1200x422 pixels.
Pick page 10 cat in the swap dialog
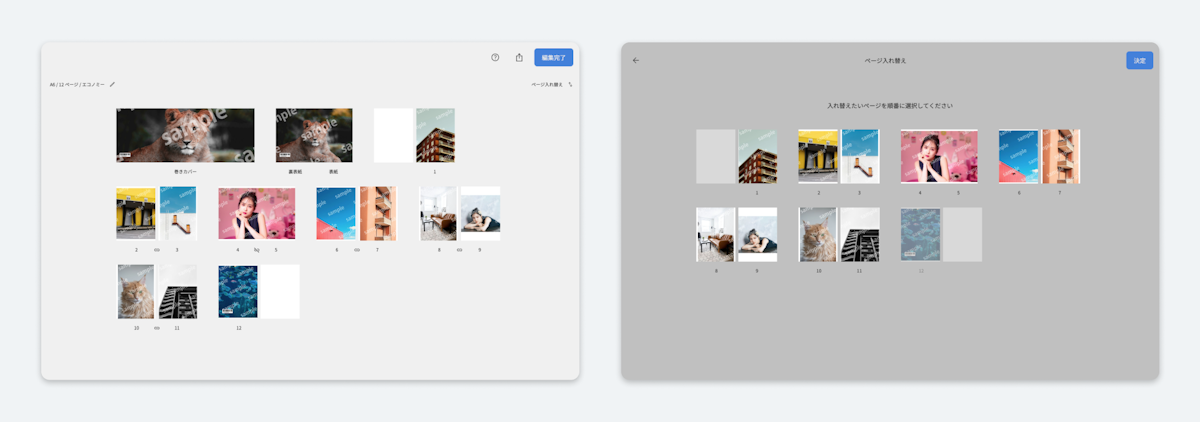coord(818,235)
